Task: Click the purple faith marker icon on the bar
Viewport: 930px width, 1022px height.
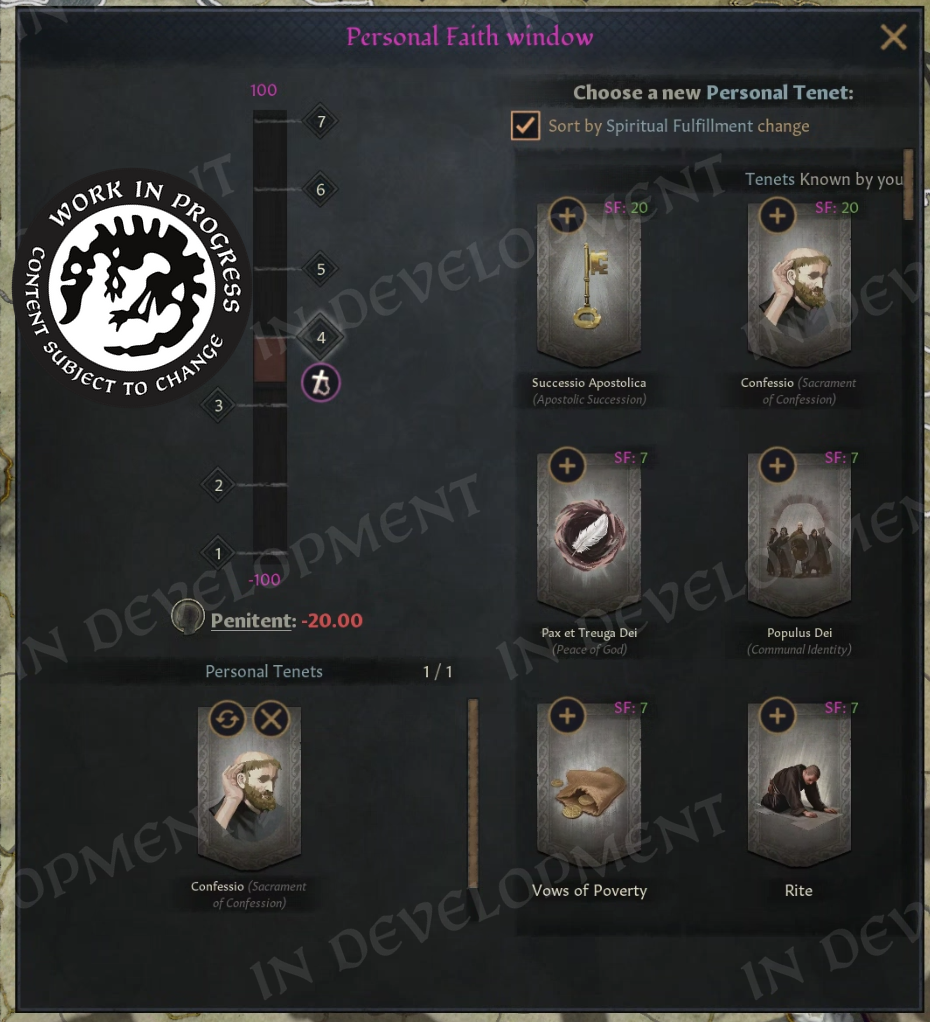Action: [321, 383]
